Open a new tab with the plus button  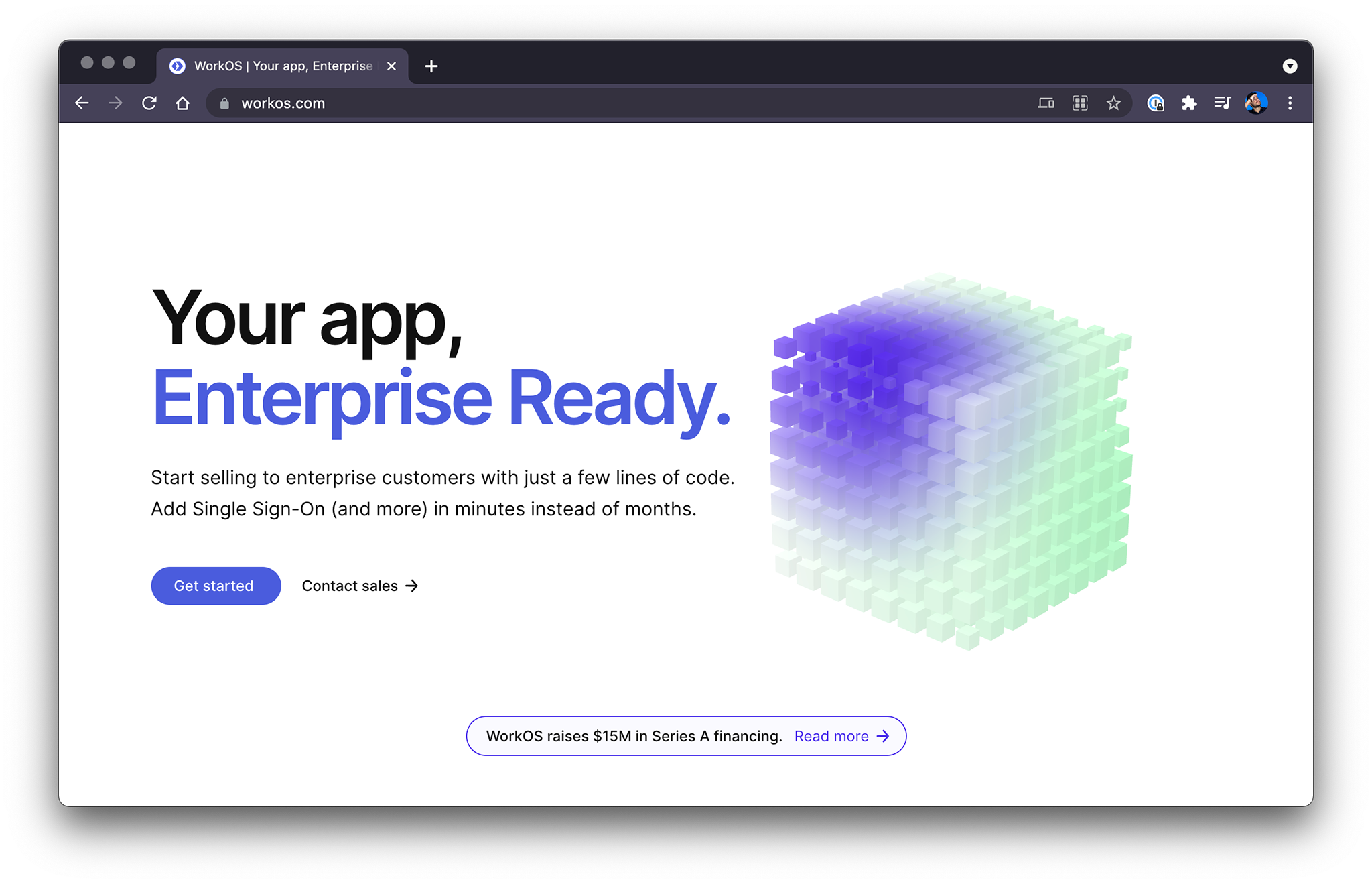pyautogui.click(x=431, y=66)
